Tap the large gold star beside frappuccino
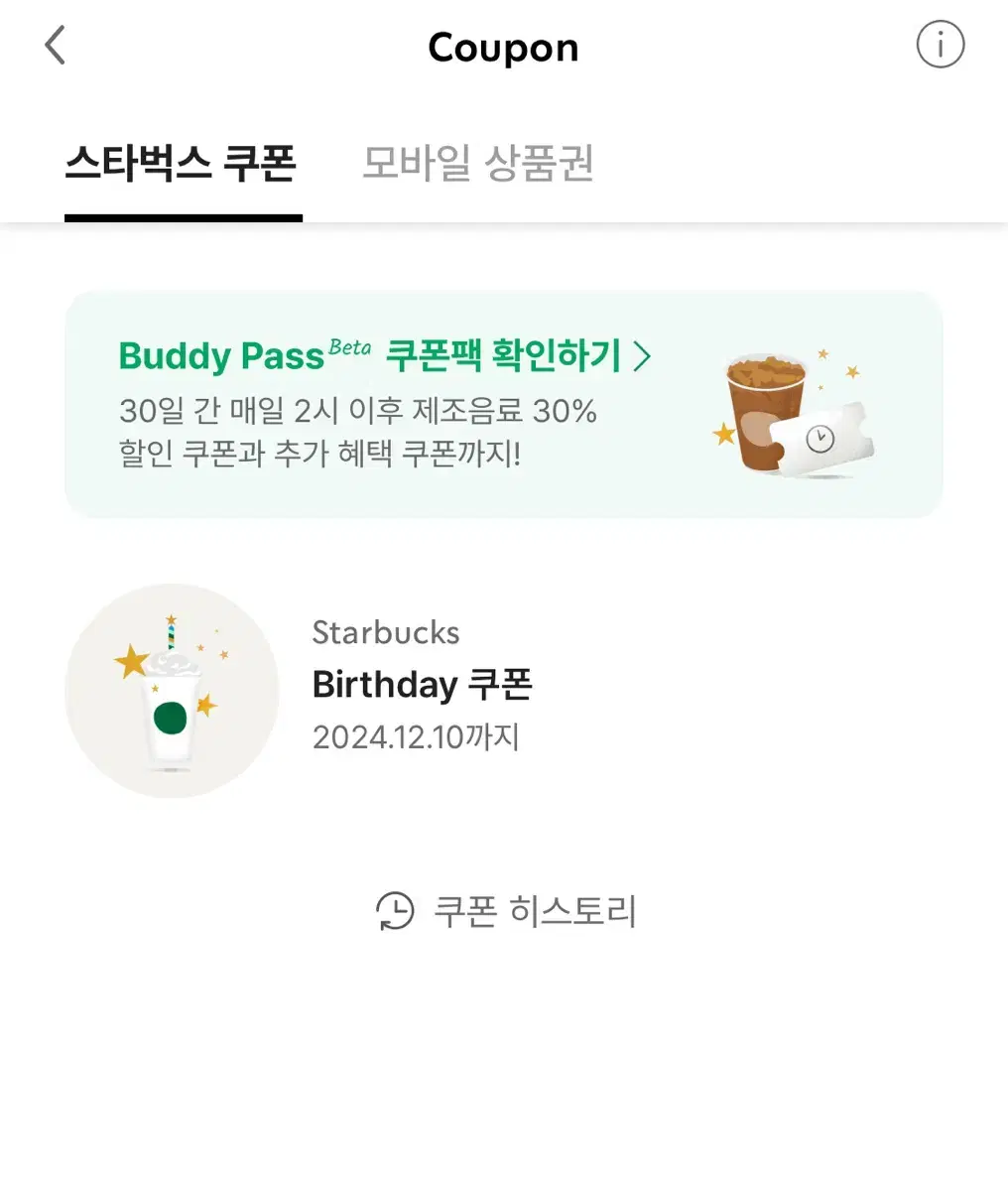This screenshot has height=1191, width=1008. coord(131,661)
